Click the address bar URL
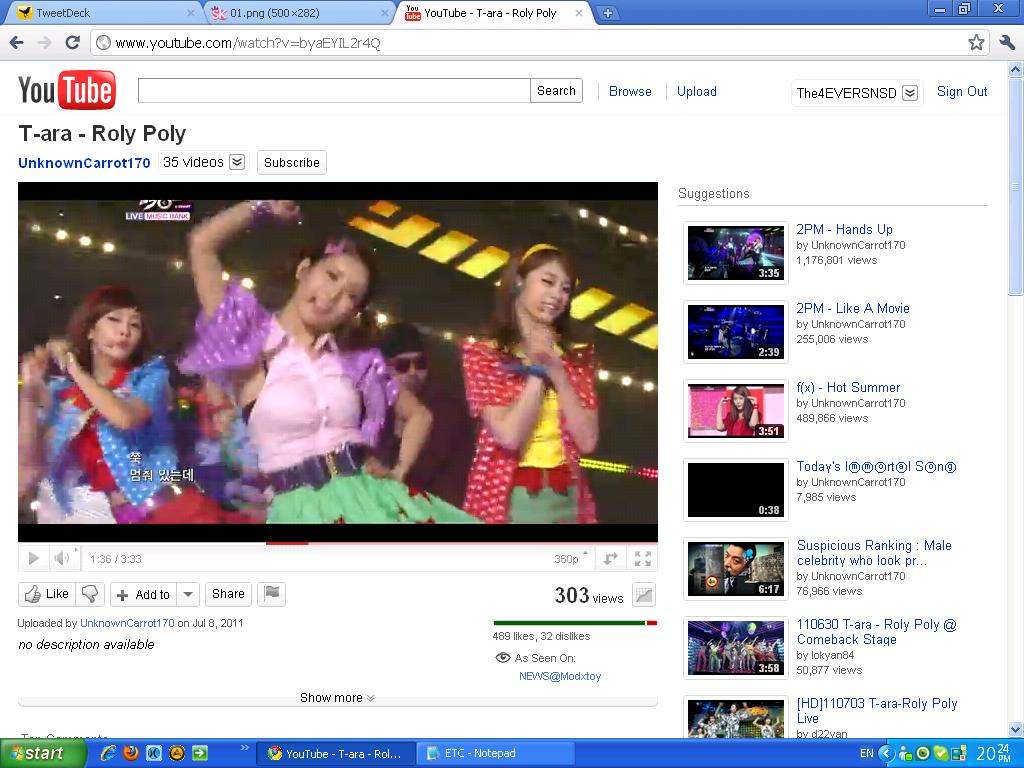Screen dimensions: 1024x768 pyautogui.click(x=248, y=43)
